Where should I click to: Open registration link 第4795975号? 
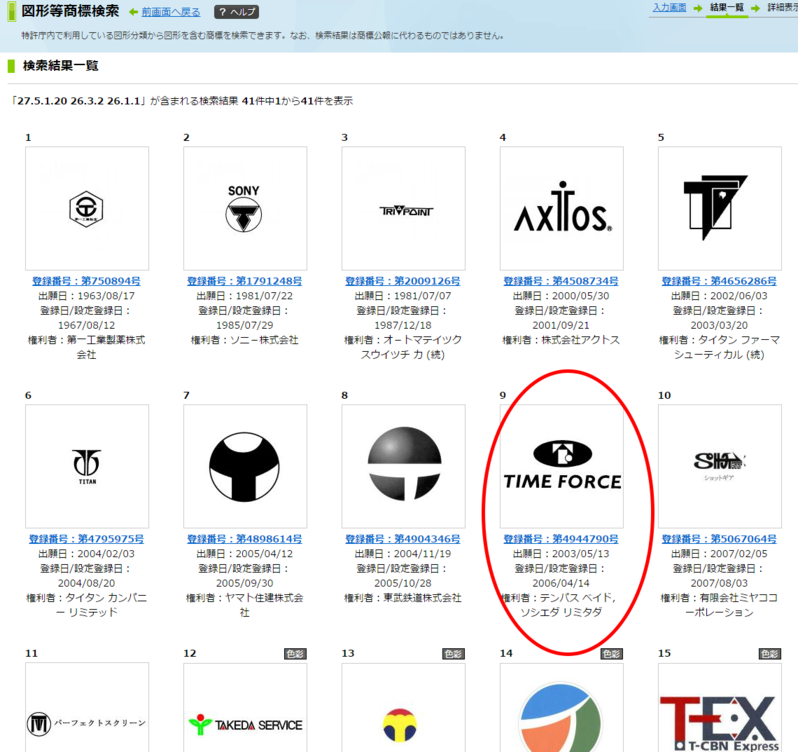(x=86, y=539)
